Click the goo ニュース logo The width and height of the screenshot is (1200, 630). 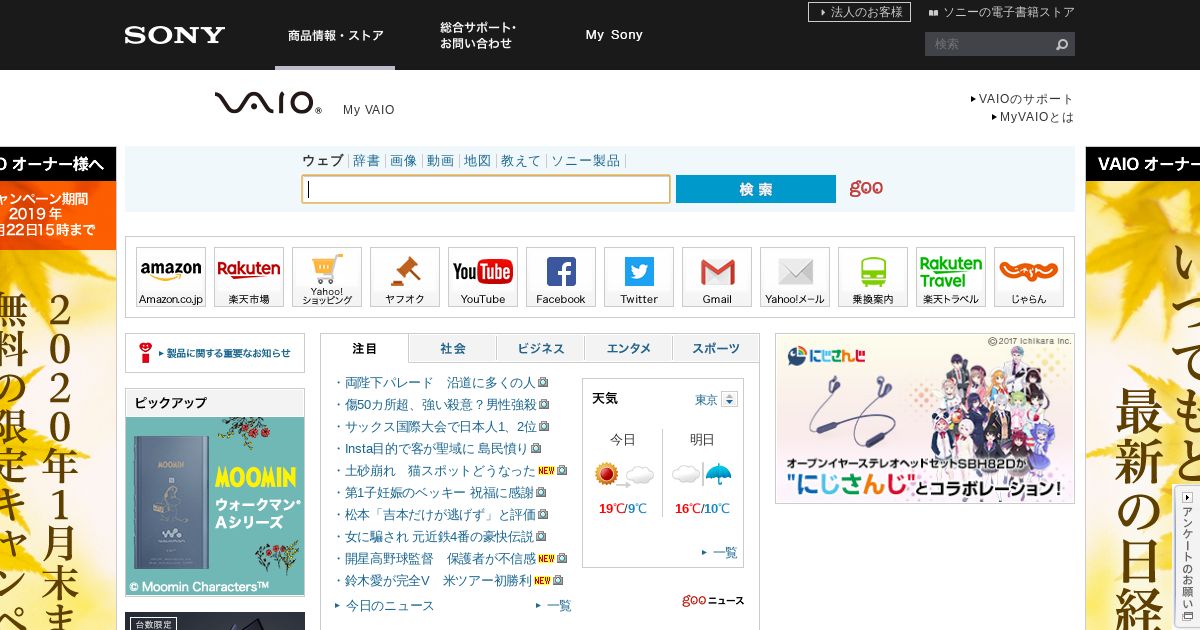pos(713,600)
